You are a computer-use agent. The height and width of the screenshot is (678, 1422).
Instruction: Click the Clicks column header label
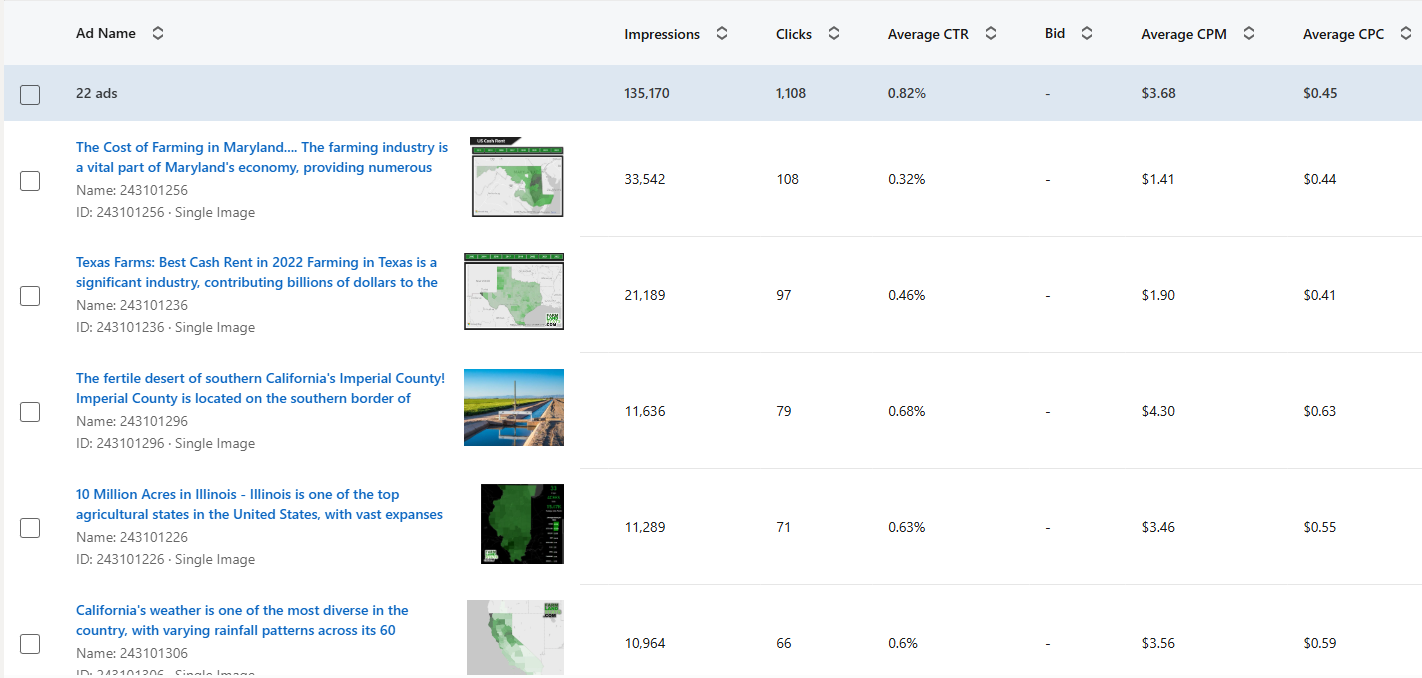tap(794, 34)
